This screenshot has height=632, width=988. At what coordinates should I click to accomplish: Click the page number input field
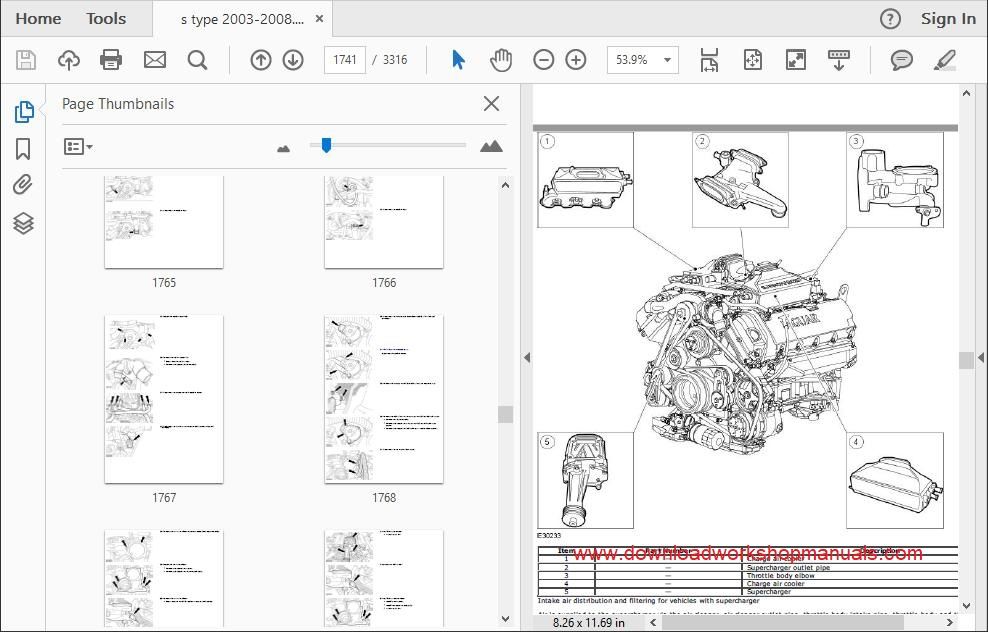coord(345,60)
